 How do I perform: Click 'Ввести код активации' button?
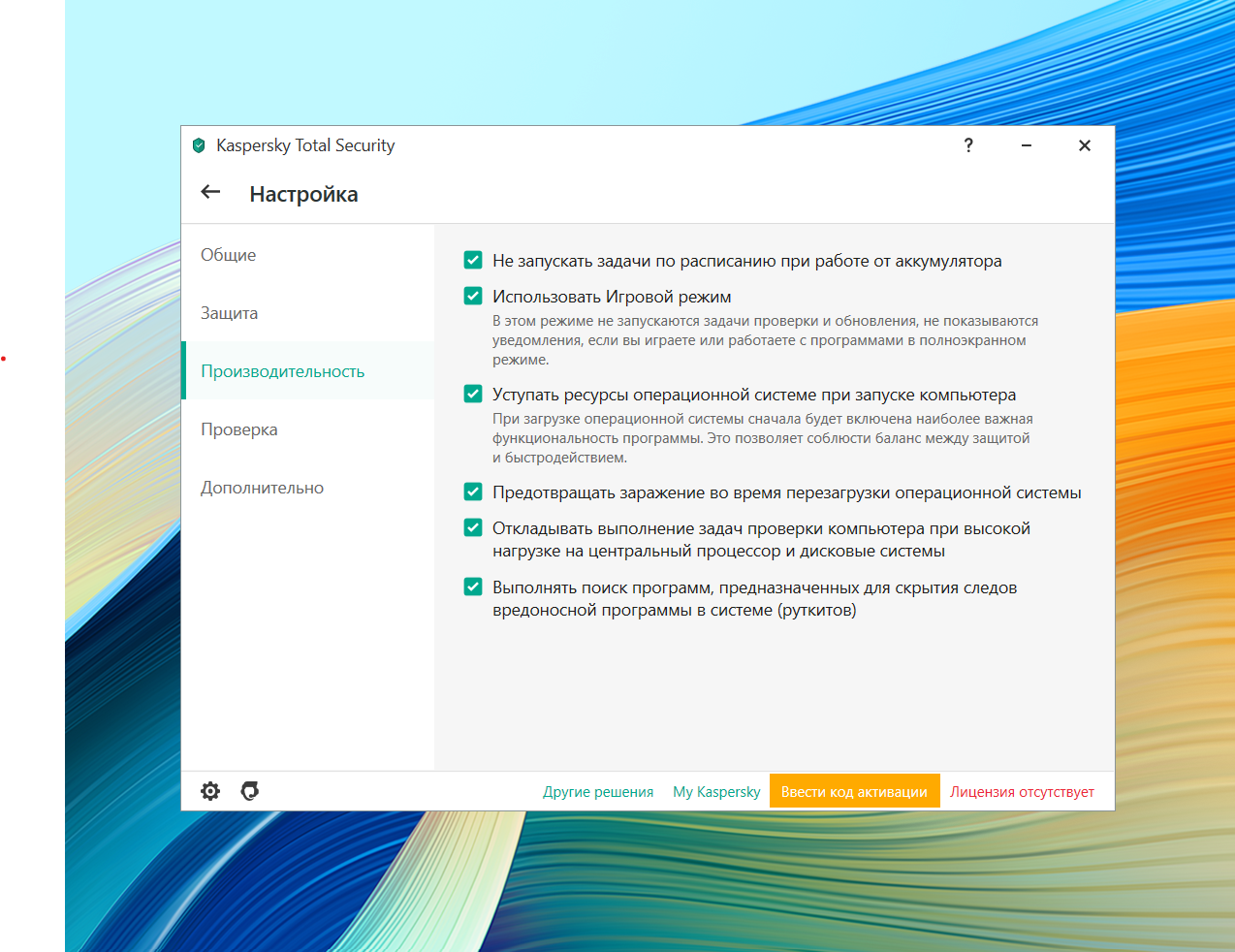(x=854, y=792)
